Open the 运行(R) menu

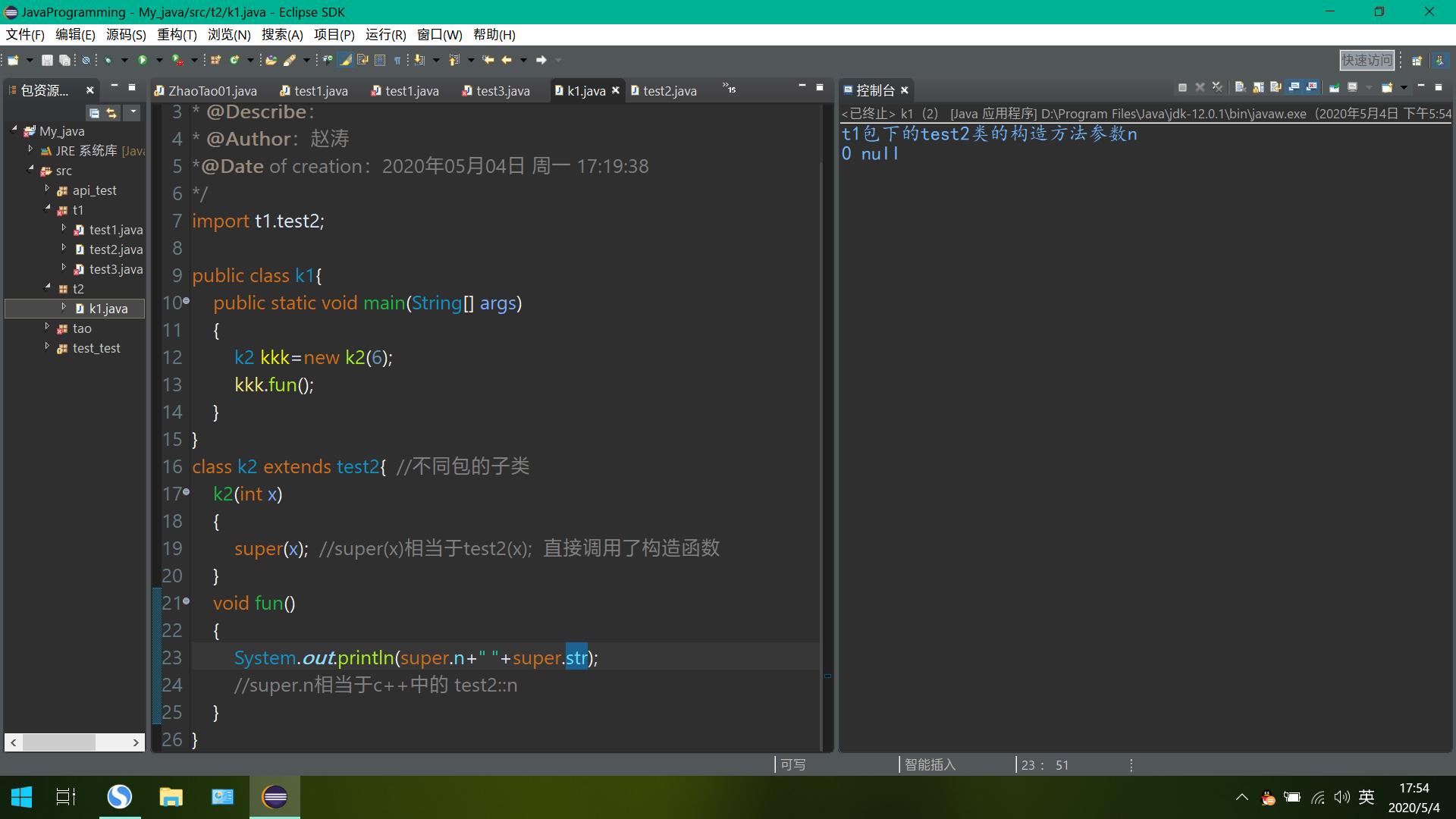pyautogui.click(x=385, y=35)
